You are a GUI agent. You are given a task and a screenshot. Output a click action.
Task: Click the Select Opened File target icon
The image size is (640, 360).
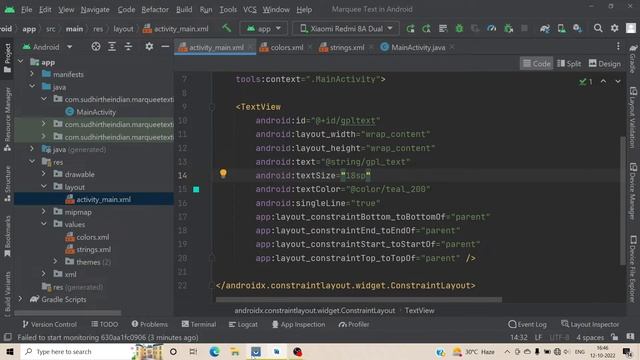96,47
